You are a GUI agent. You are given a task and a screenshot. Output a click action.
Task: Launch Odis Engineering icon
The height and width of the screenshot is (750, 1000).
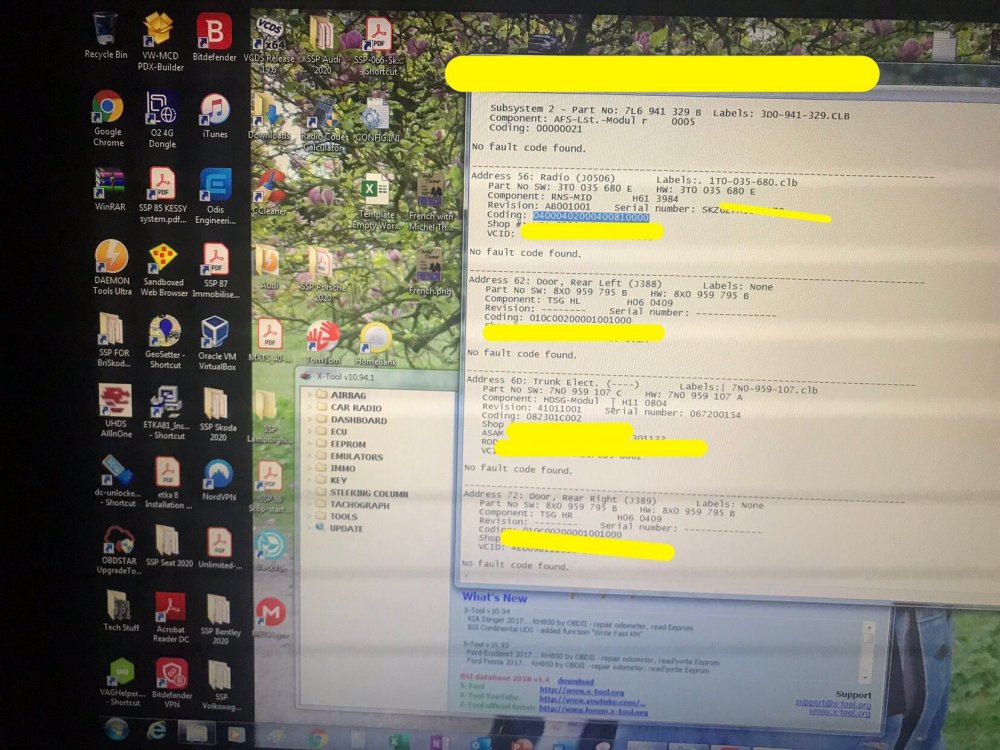point(215,196)
